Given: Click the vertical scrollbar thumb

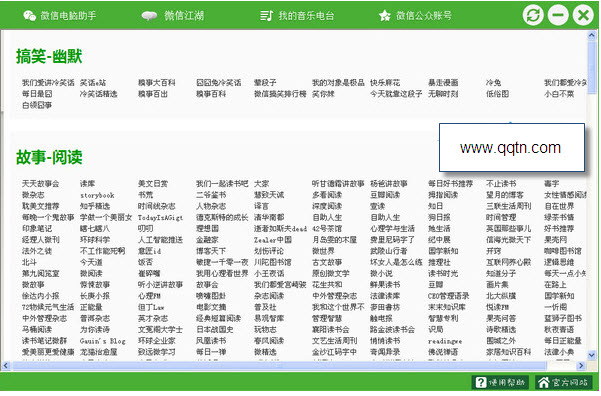Looking at the screenshot, I should pos(591,67).
